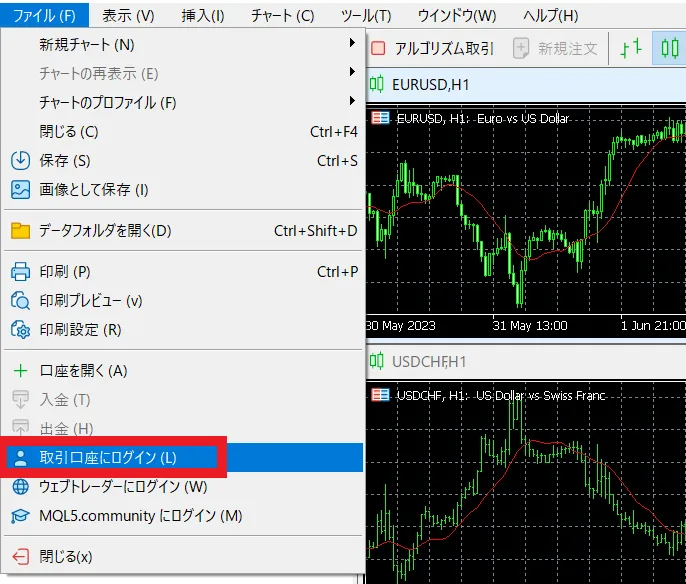This screenshot has height=584, width=686.
Task: Click the table icon in the EURUSD chart
Action: (x=380, y=118)
